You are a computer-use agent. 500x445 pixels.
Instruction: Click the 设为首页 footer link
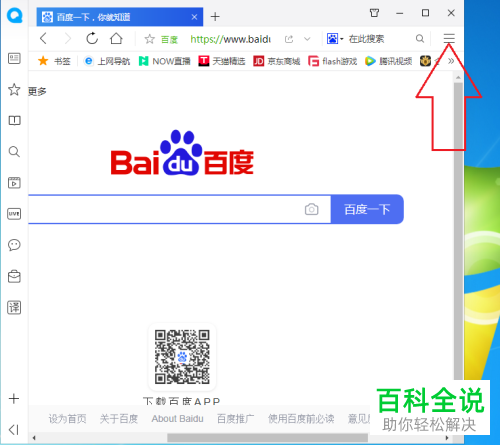(67, 419)
